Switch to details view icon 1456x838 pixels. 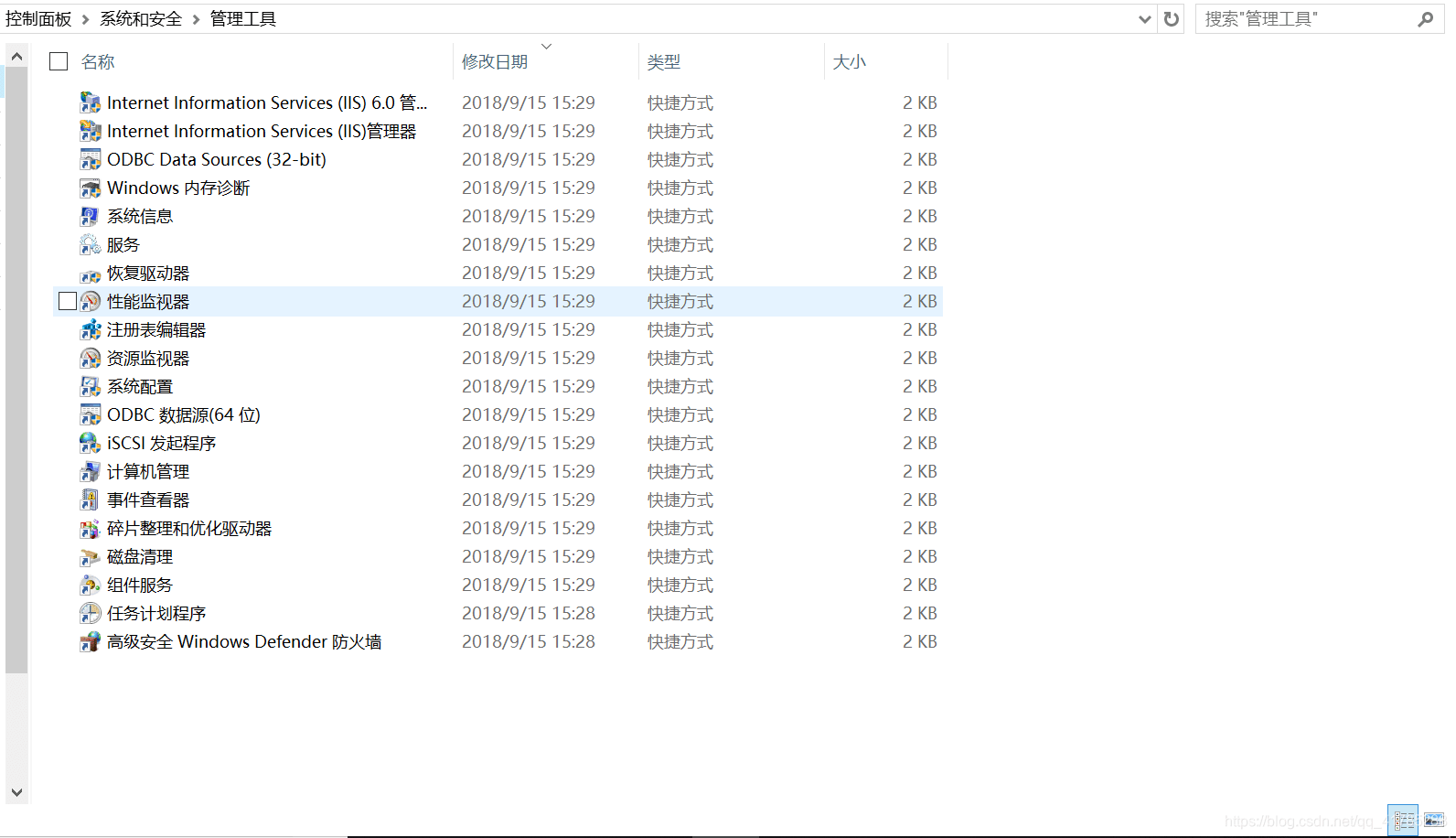click(1404, 820)
